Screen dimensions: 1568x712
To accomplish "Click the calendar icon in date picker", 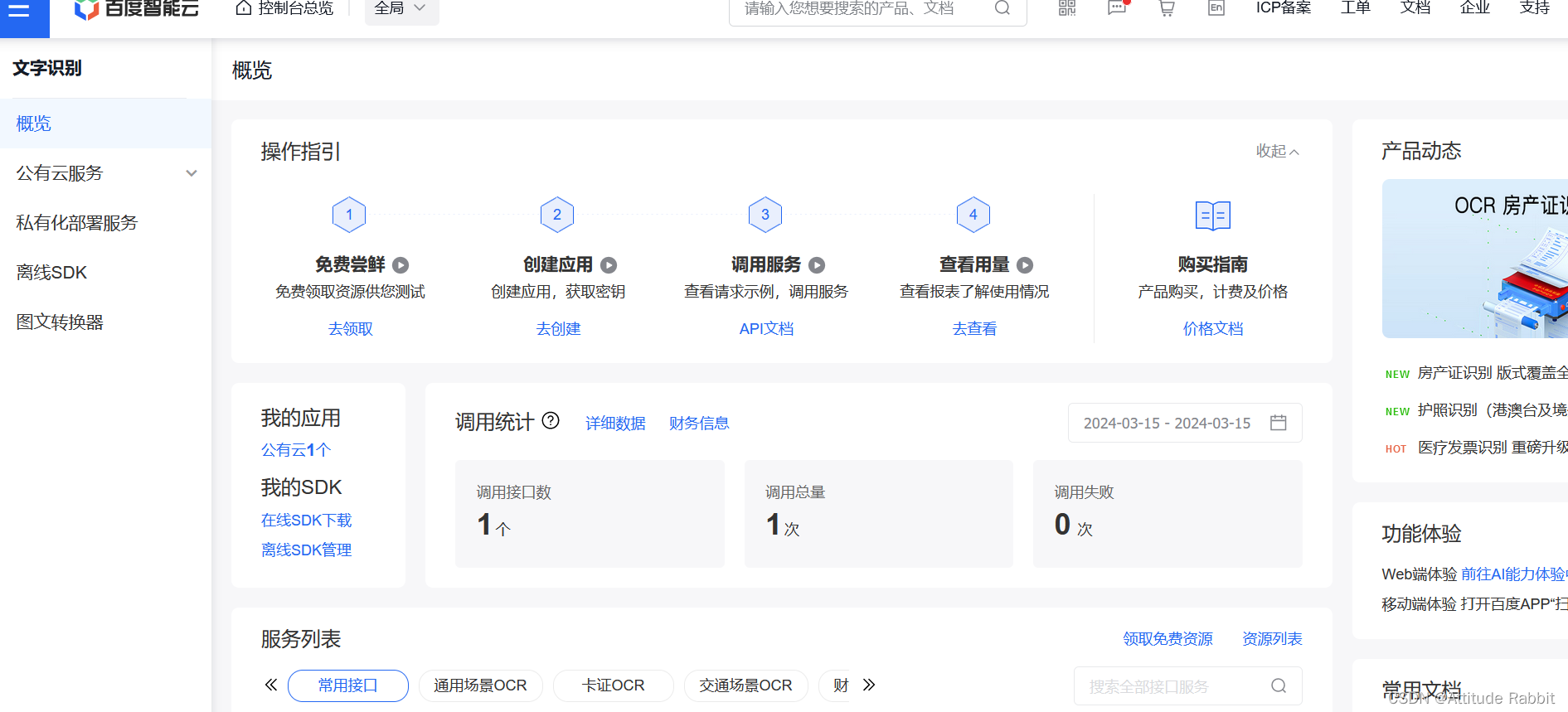I will tap(1279, 423).
